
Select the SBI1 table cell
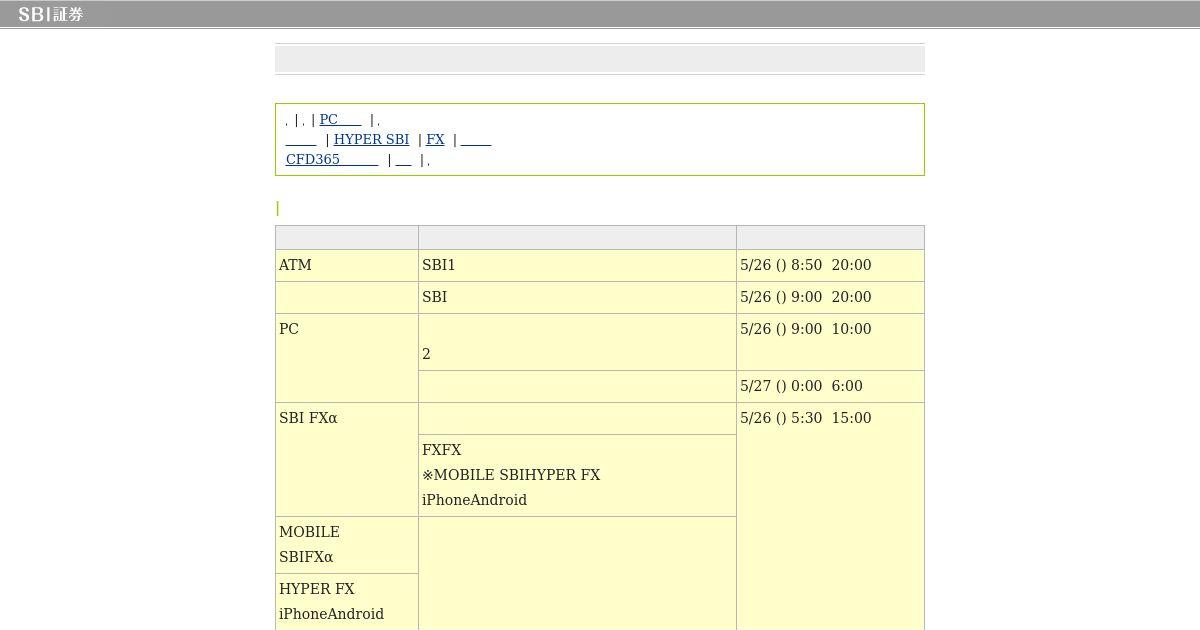[x=577, y=265]
